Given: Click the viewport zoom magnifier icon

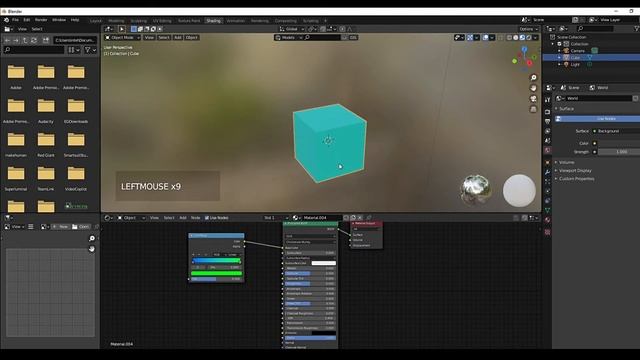Looking at the screenshot, I should click(x=533, y=78).
